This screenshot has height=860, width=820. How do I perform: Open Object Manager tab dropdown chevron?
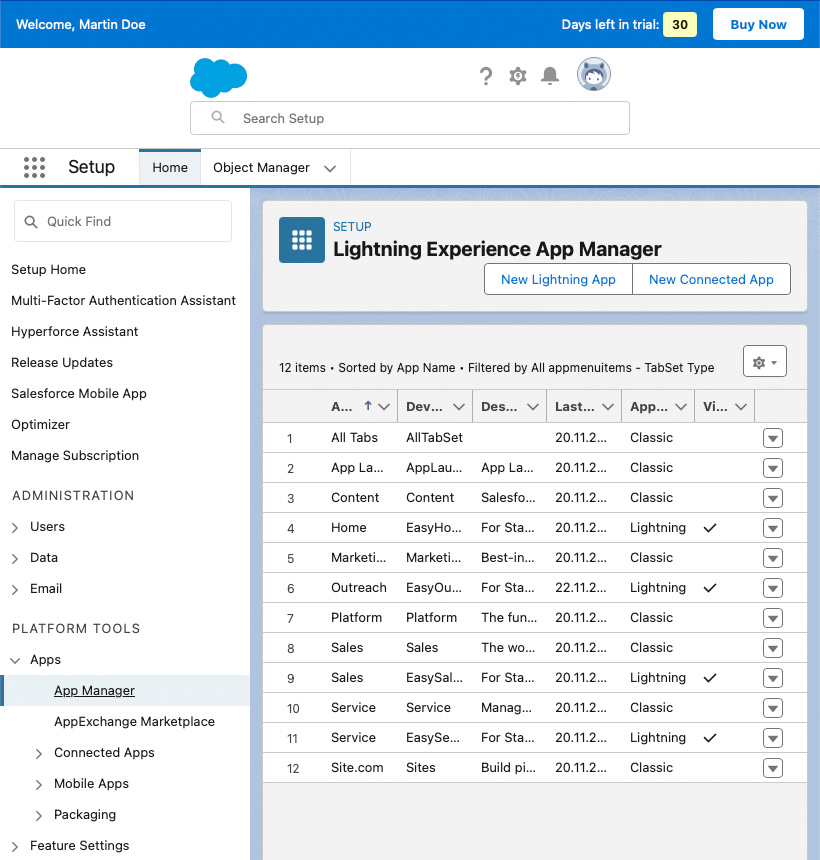[330, 168]
